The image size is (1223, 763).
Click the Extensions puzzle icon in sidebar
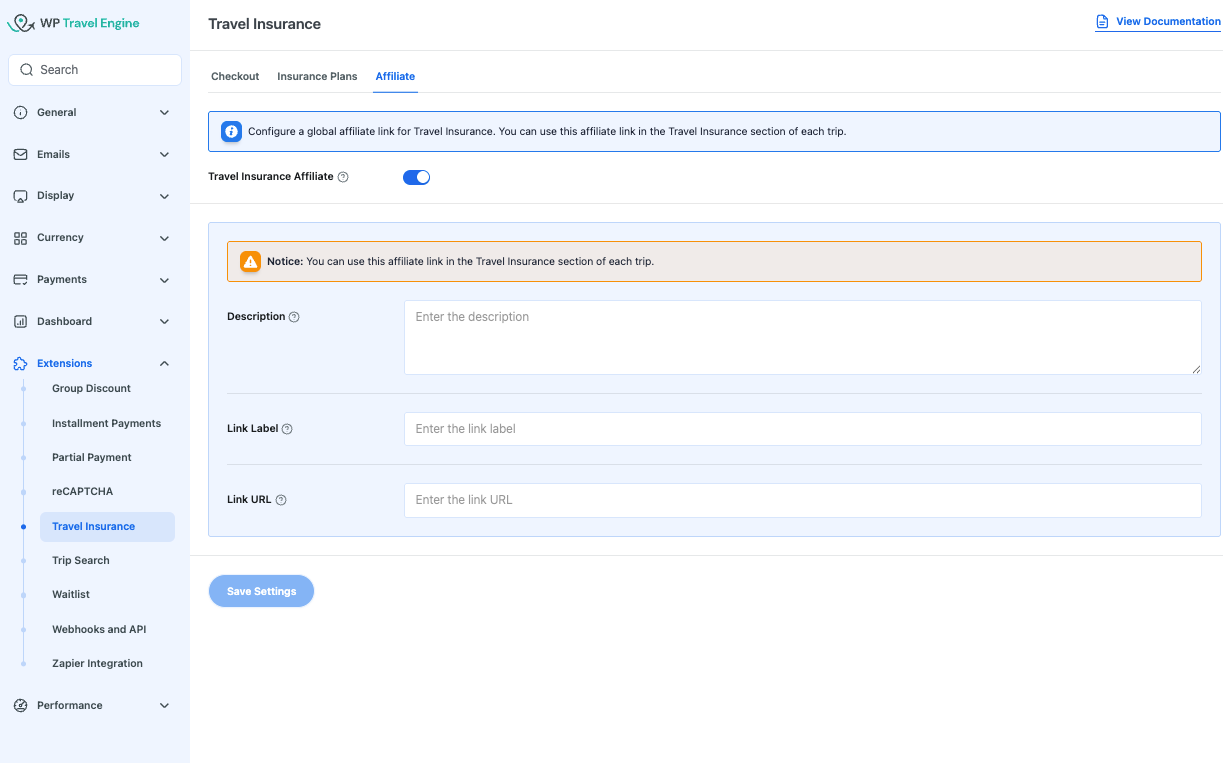pyautogui.click(x=20, y=364)
